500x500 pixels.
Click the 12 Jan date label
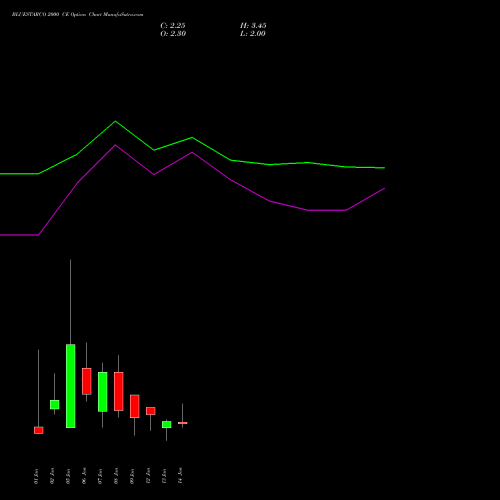coord(148,476)
